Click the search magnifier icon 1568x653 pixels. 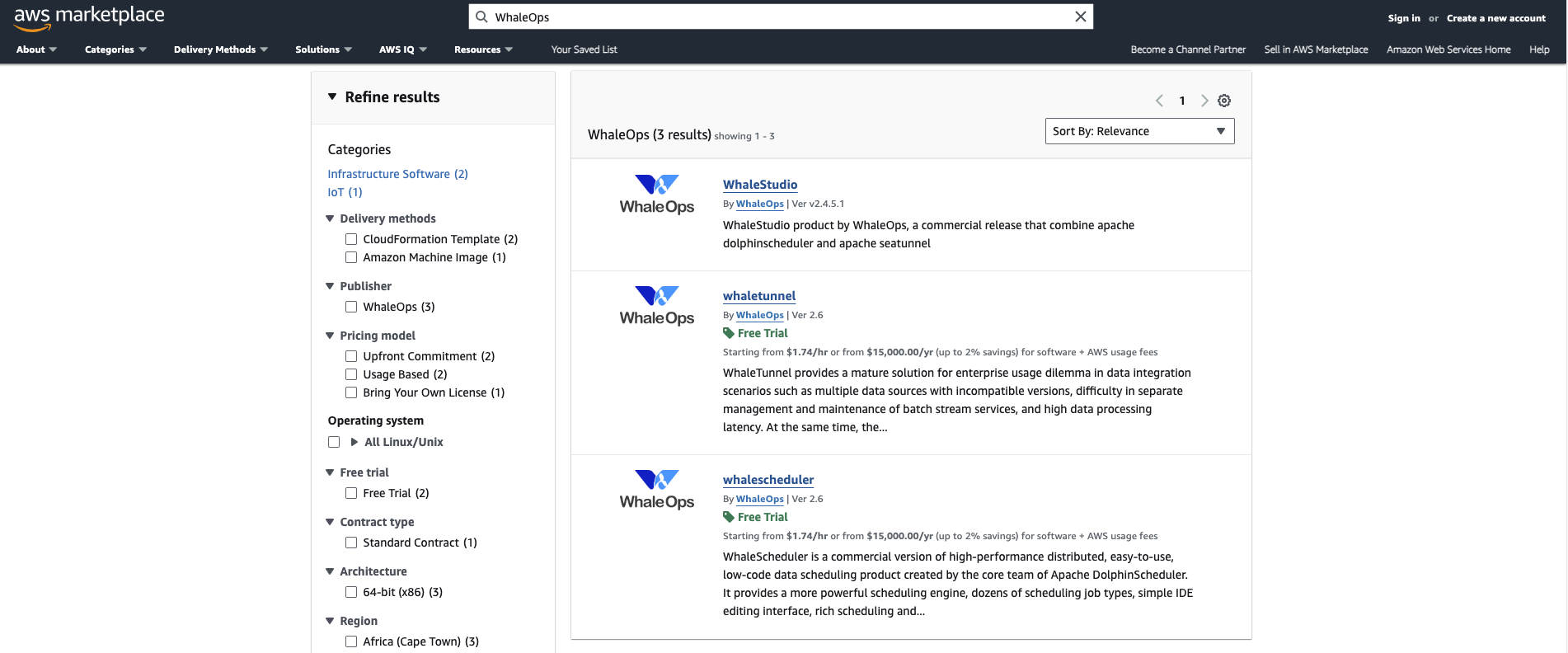point(482,17)
